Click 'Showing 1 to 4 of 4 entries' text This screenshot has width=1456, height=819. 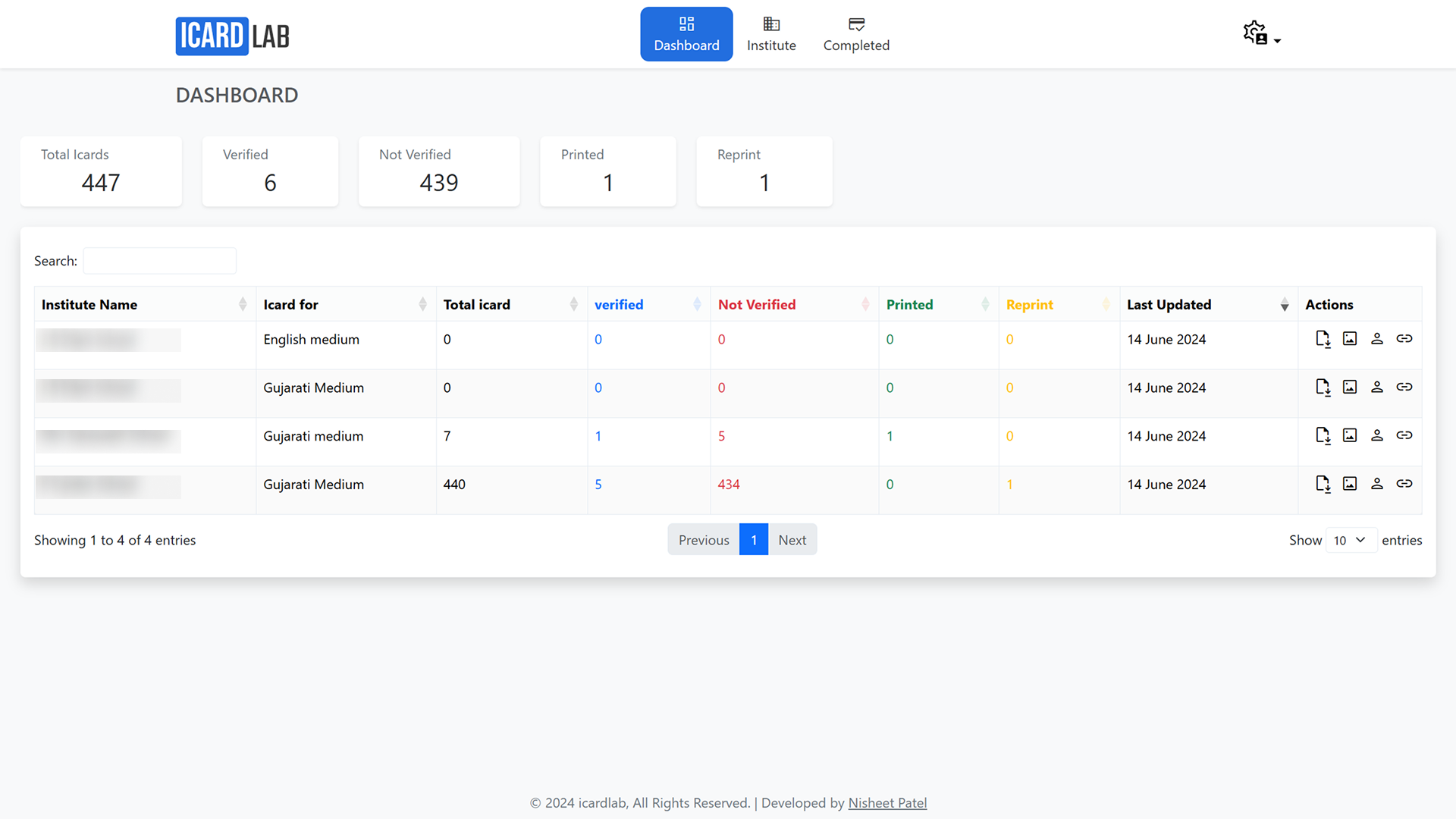(x=115, y=540)
